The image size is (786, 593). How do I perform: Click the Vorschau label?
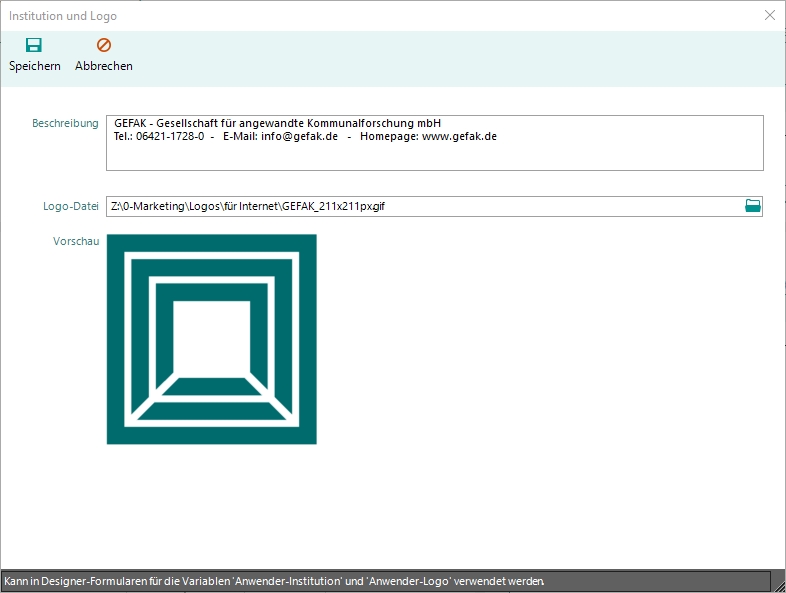click(76, 241)
